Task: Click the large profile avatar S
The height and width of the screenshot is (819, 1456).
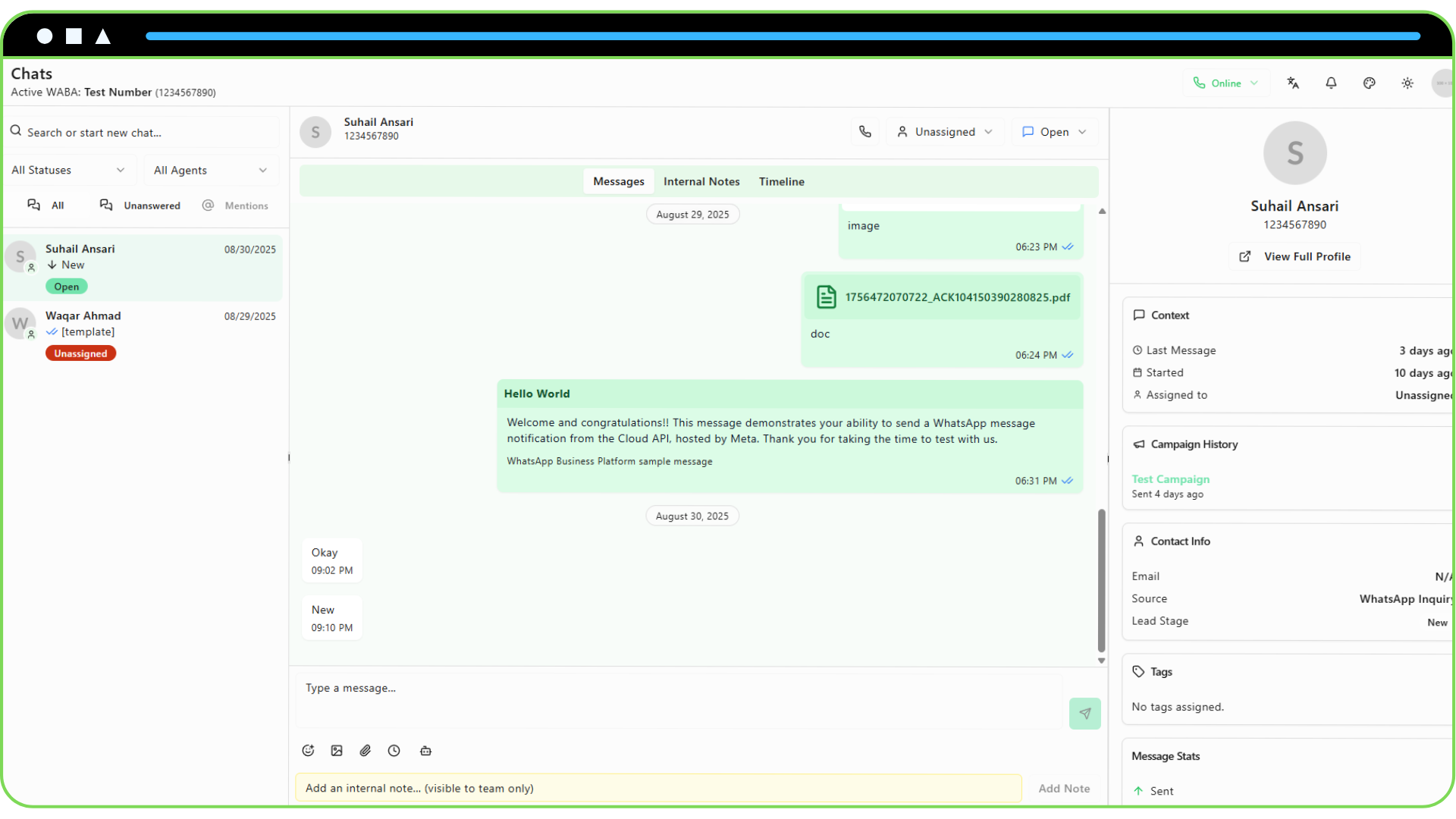Action: pyautogui.click(x=1295, y=153)
